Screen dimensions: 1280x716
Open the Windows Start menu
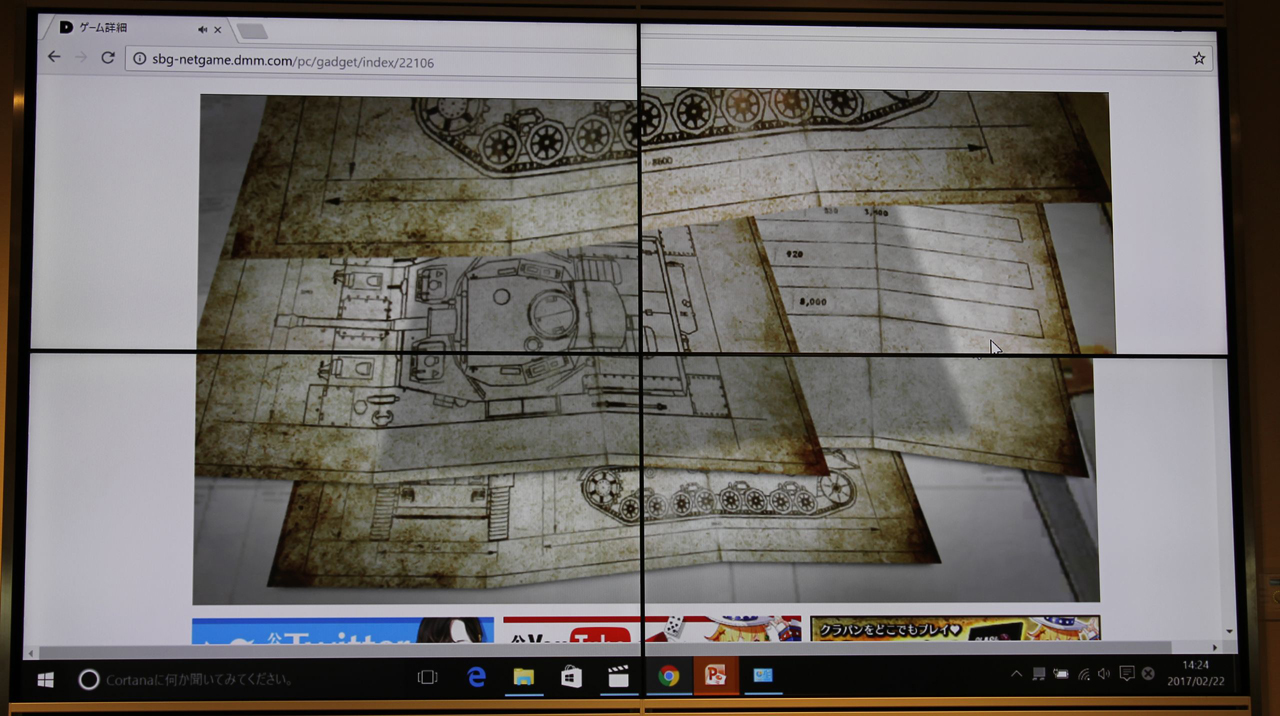(45, 679)
